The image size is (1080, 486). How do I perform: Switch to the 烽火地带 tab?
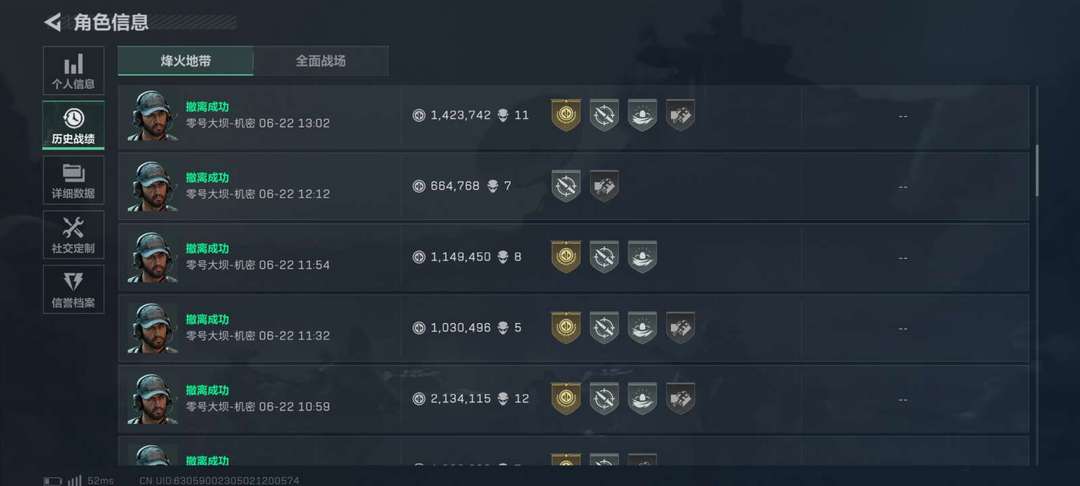186,61
